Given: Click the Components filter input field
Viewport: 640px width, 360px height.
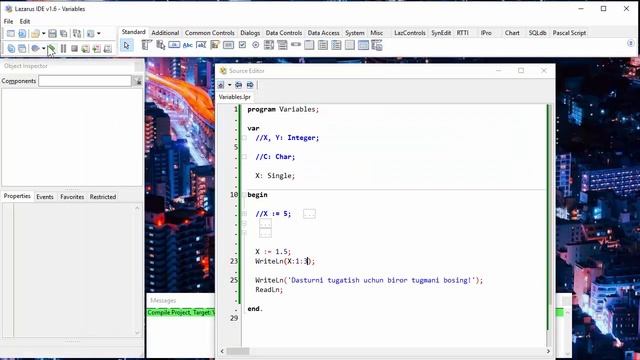Looking at the screenshot, I should point(85,81).
